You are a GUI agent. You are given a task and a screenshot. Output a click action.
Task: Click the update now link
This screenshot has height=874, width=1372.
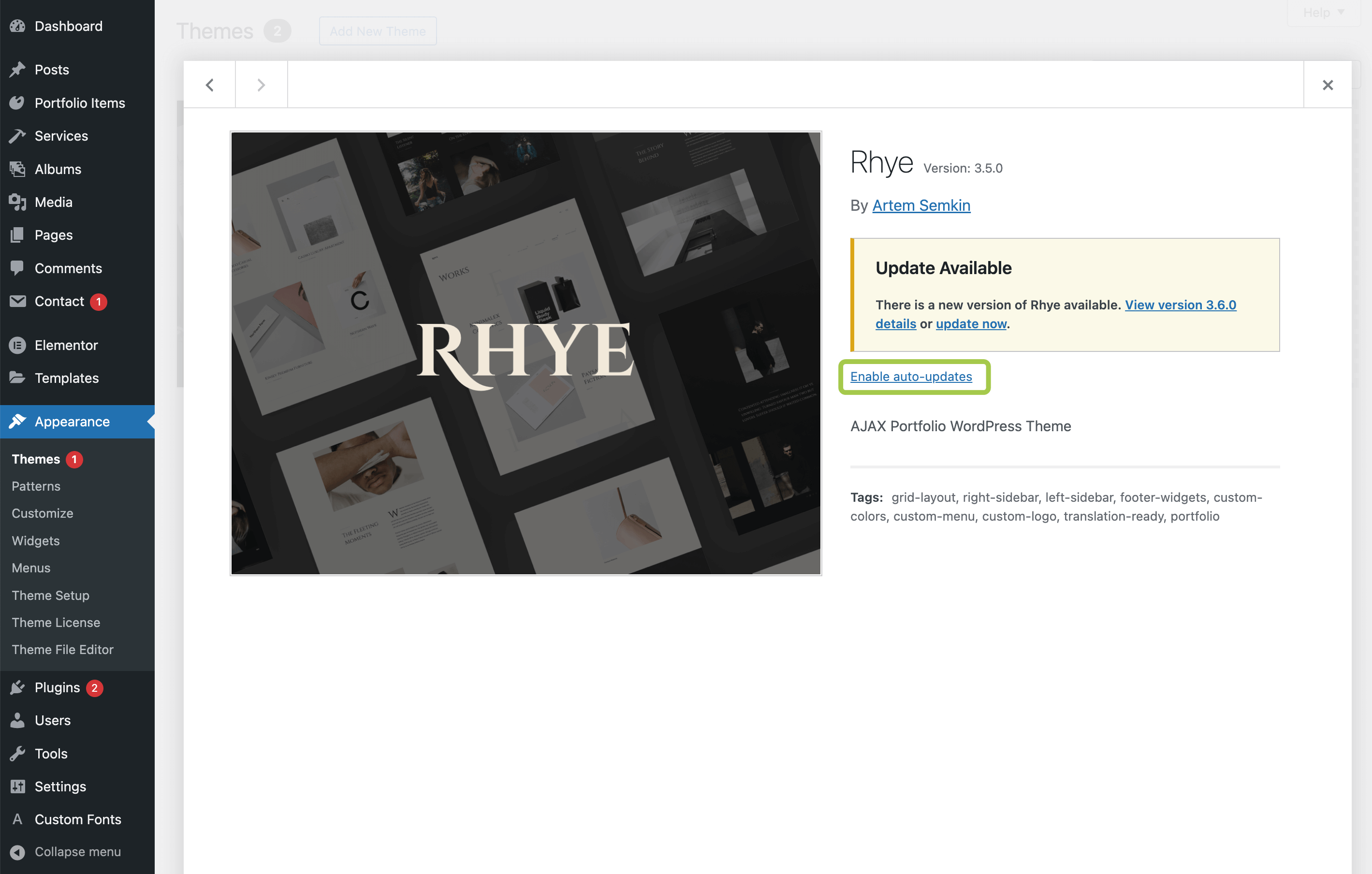pos(971,323)
